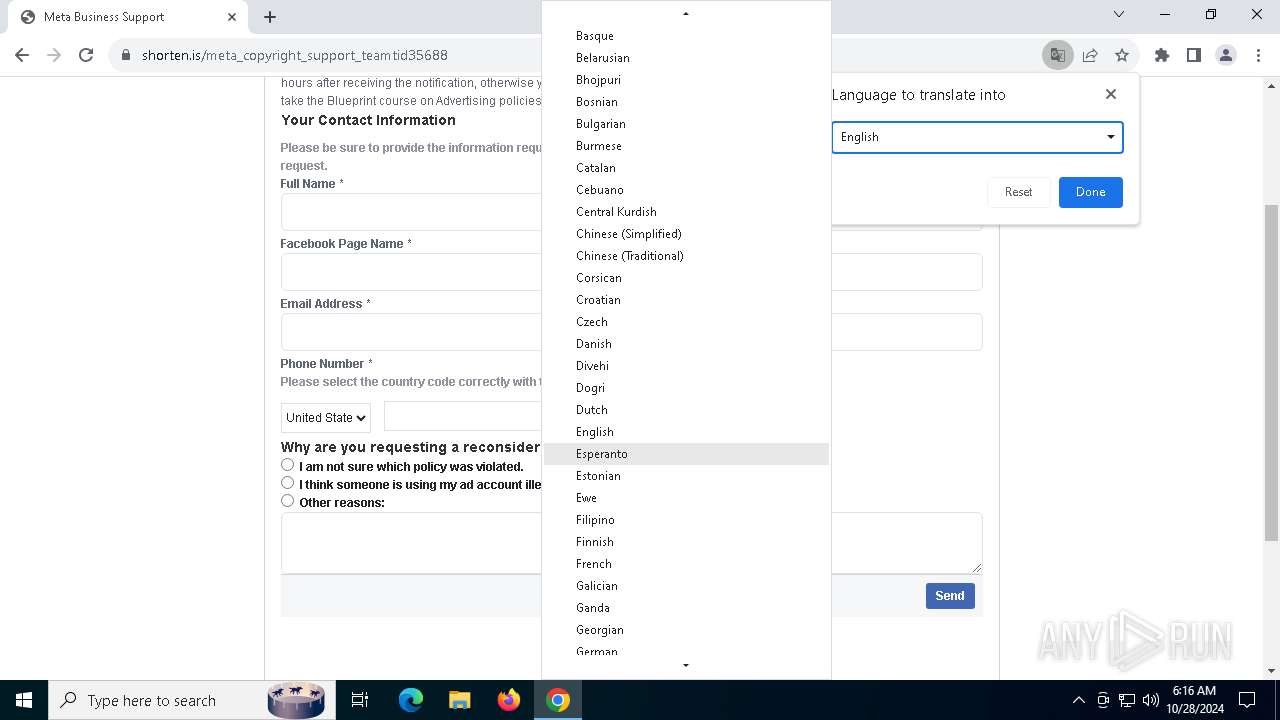This screenshot has width=1280, height=720.
Task: Open the Extensions puzzle icon
Action: tap(1162, 55)
